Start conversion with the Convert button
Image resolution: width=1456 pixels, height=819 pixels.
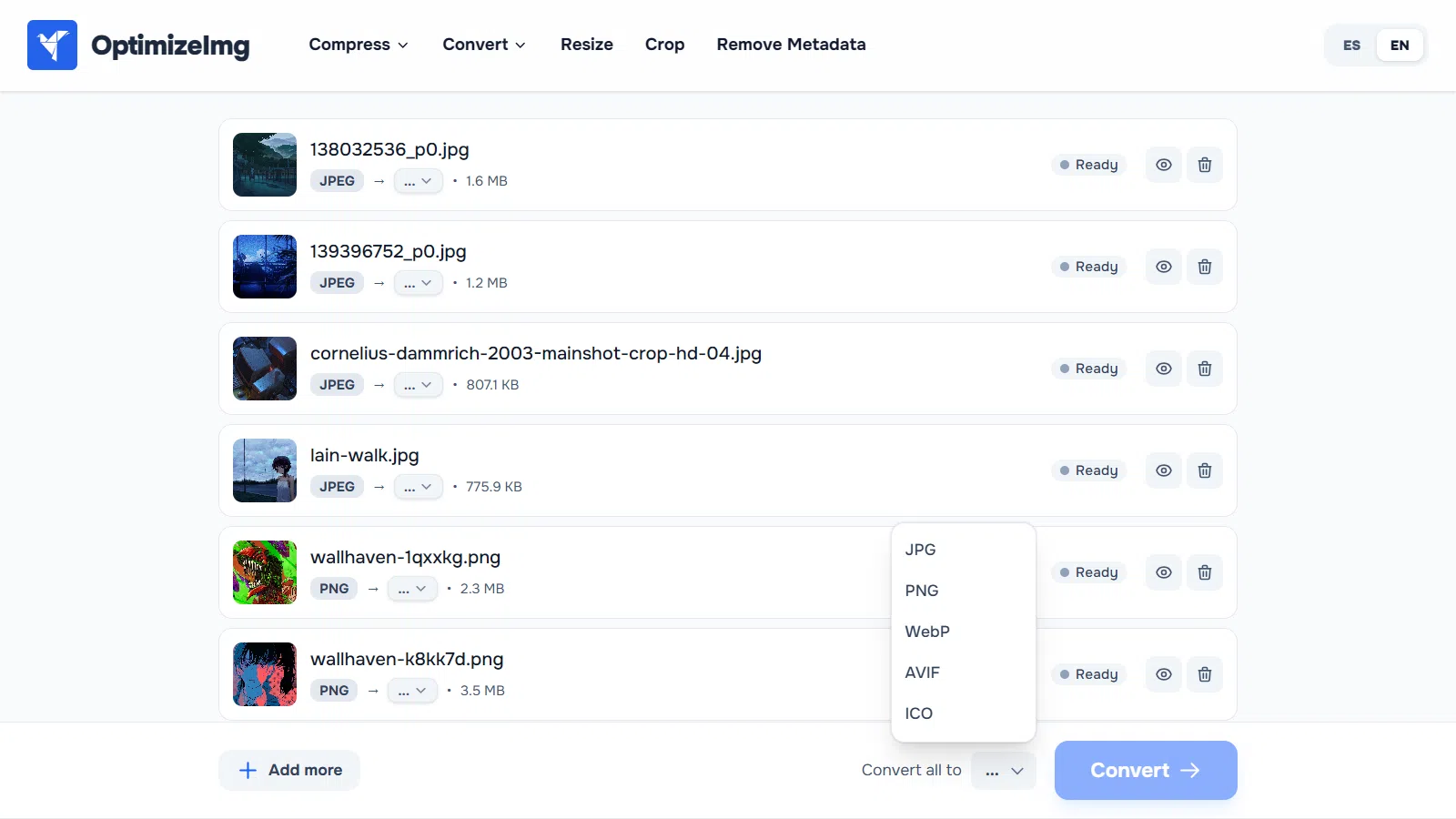tap(1146, 771)
